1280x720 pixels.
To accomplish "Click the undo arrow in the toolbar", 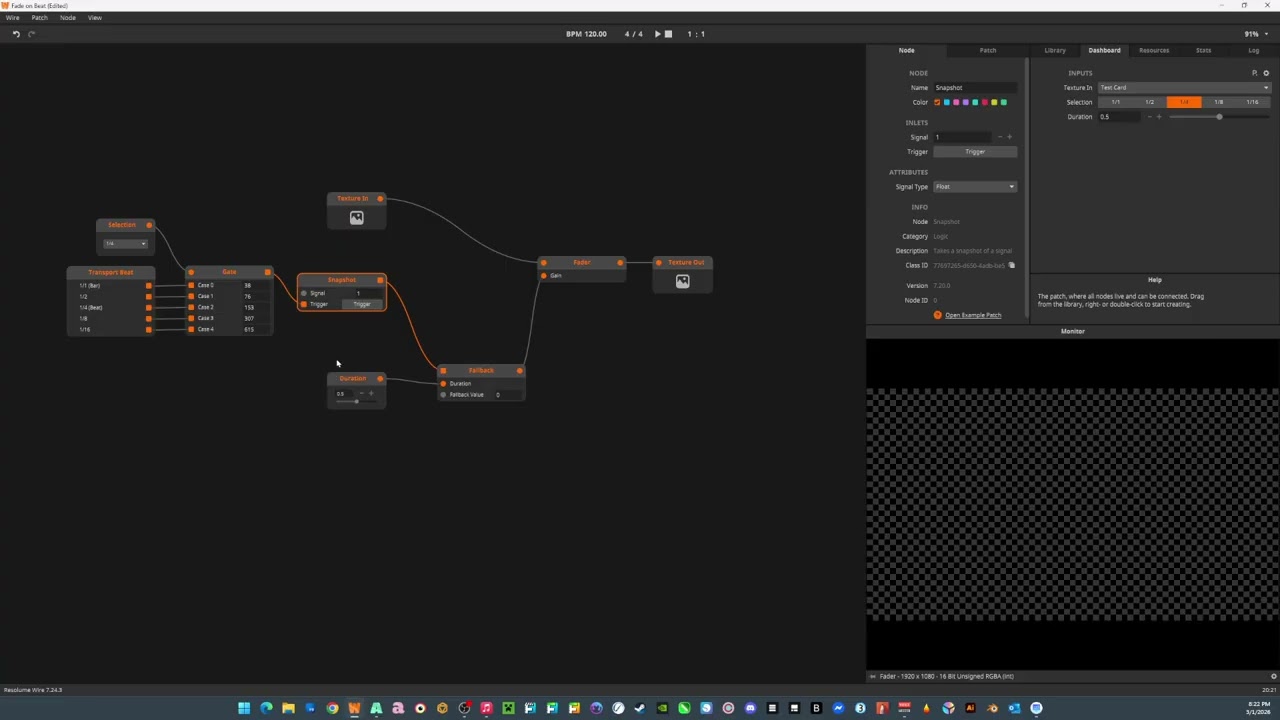I will pos(16,34).
